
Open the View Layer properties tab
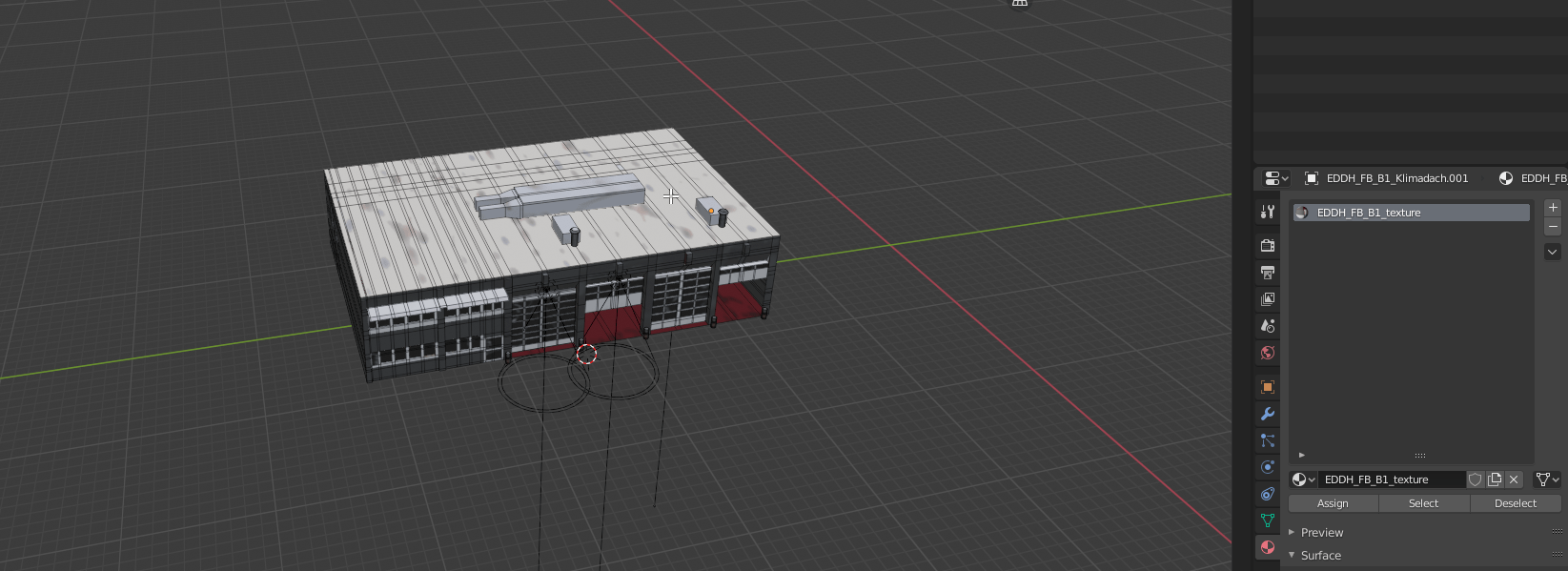1267,299
